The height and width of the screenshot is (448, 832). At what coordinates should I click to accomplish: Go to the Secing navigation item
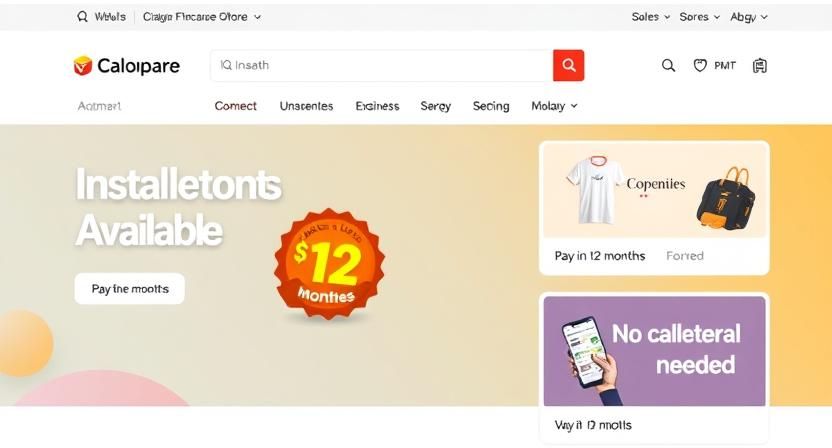coord(491,106)
